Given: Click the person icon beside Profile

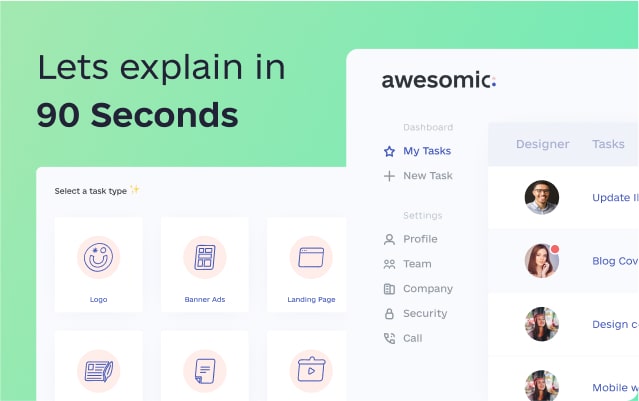Looking at the screenshot, I should click(x=389, y=239).
